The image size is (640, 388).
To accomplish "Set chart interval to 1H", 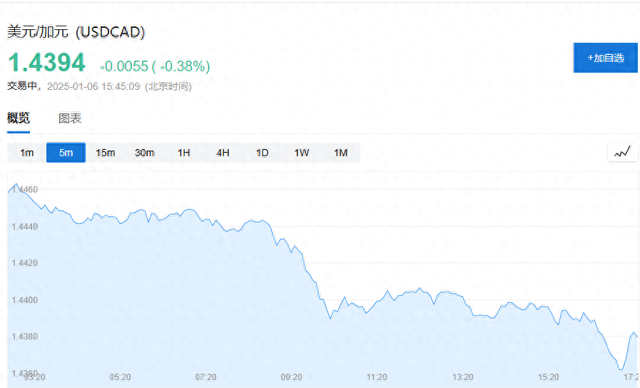I will [184, 153].
